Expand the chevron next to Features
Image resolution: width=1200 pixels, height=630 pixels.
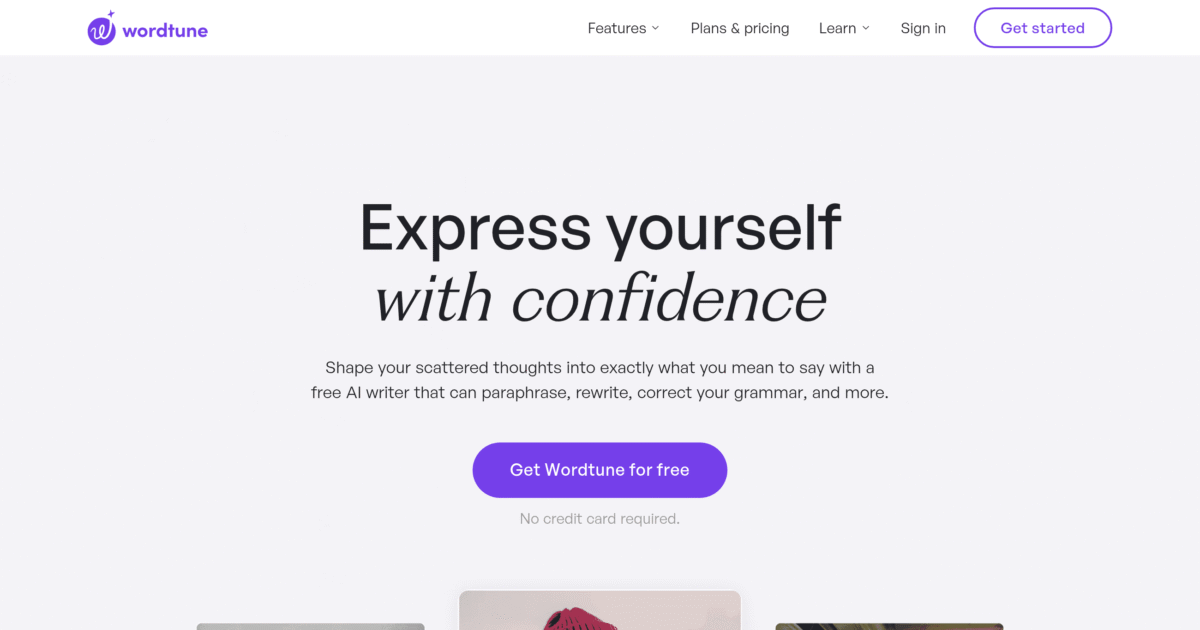click(656, 28)
